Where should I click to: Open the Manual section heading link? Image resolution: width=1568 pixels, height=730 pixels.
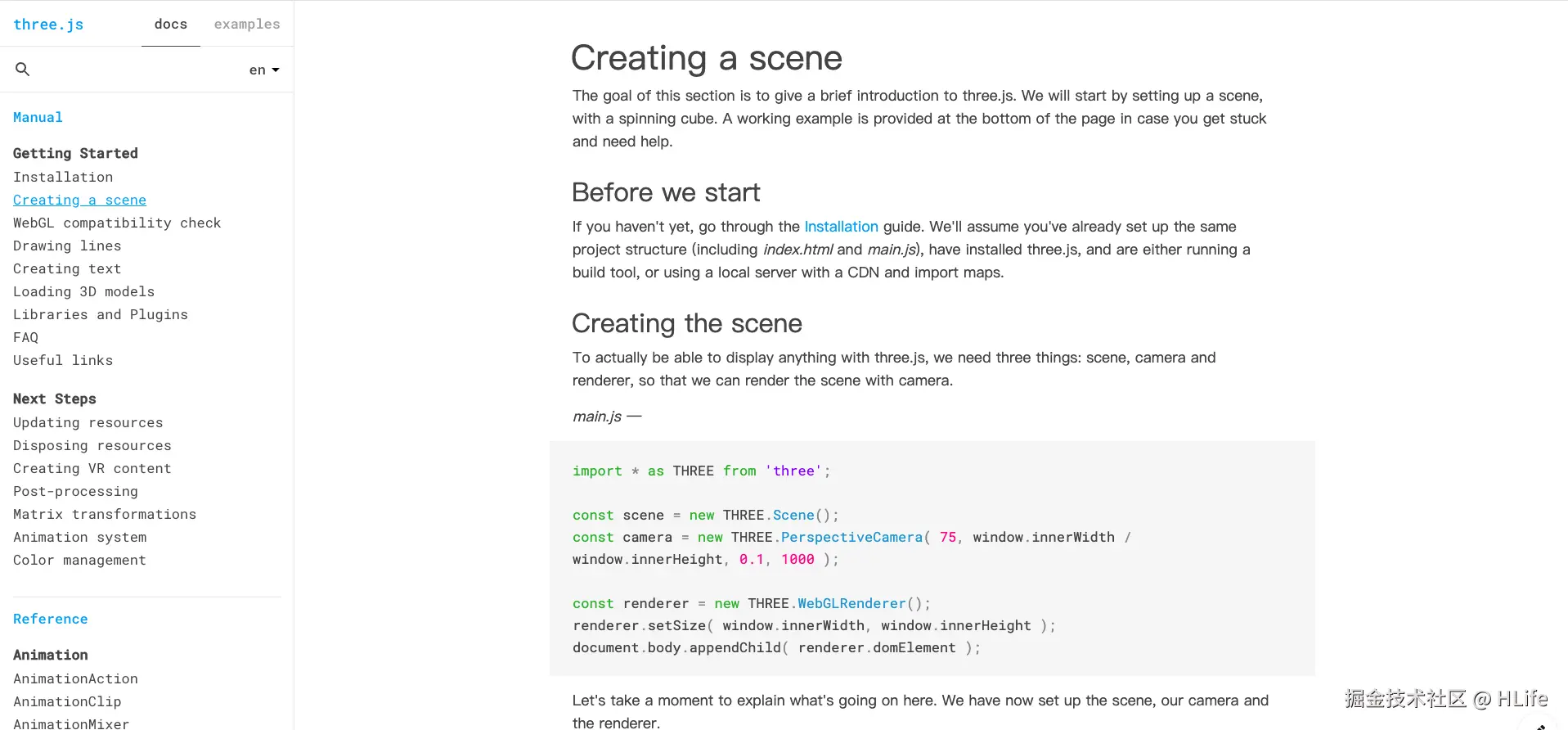pyautogui.click(x=38, y=118)
